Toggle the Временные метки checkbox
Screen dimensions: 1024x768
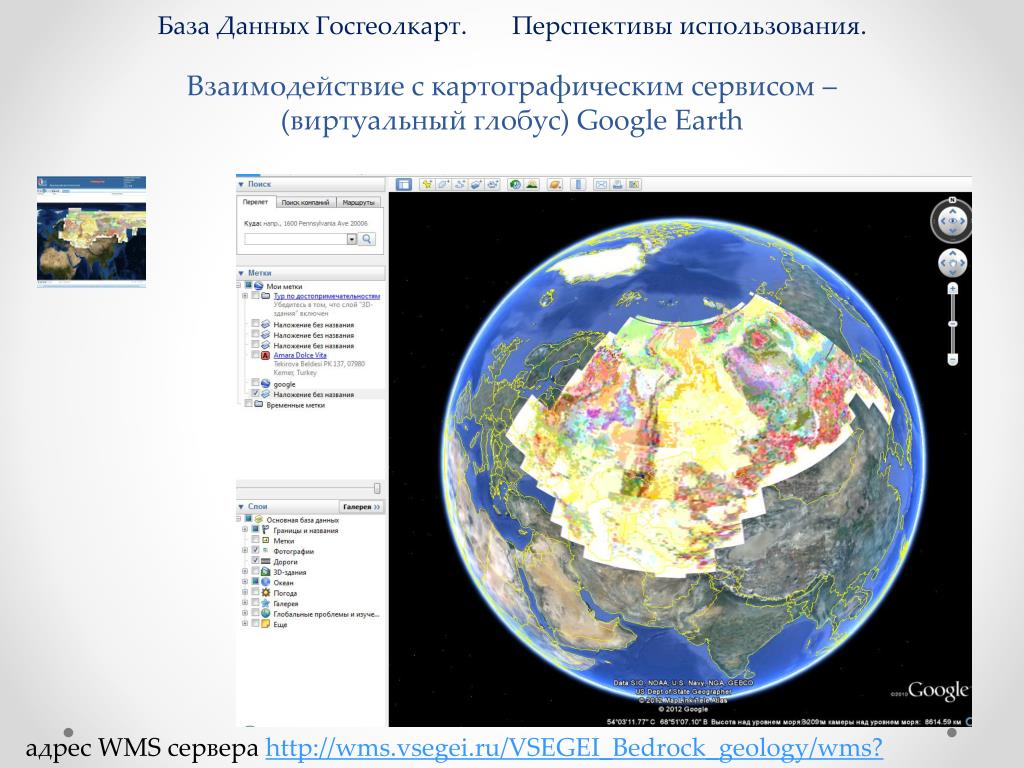tap(248, 404)
